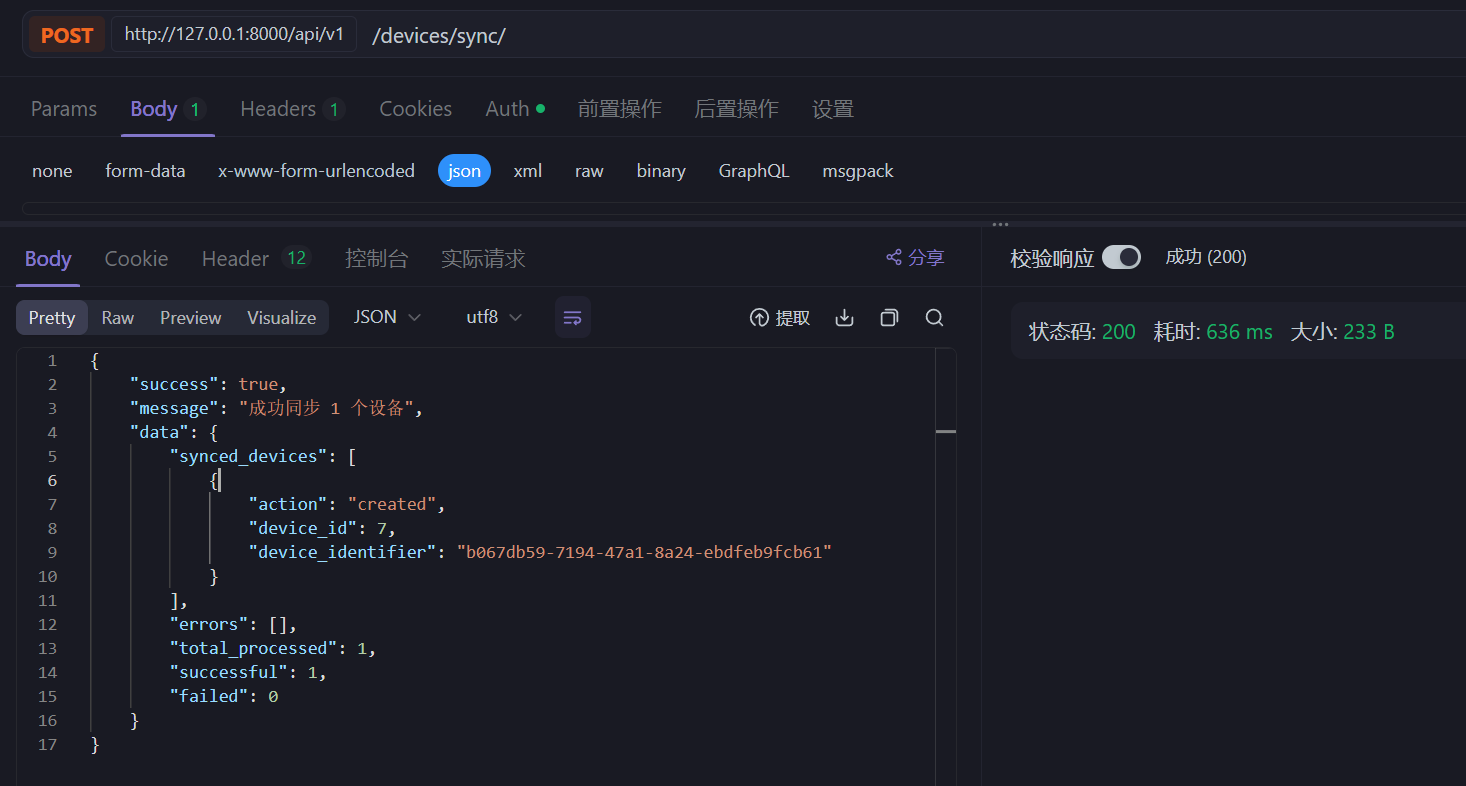Open the 实际请求 actual request tab
Image resolution: width=1466 pixels, height=786 pixels.
tap(483, 259)
